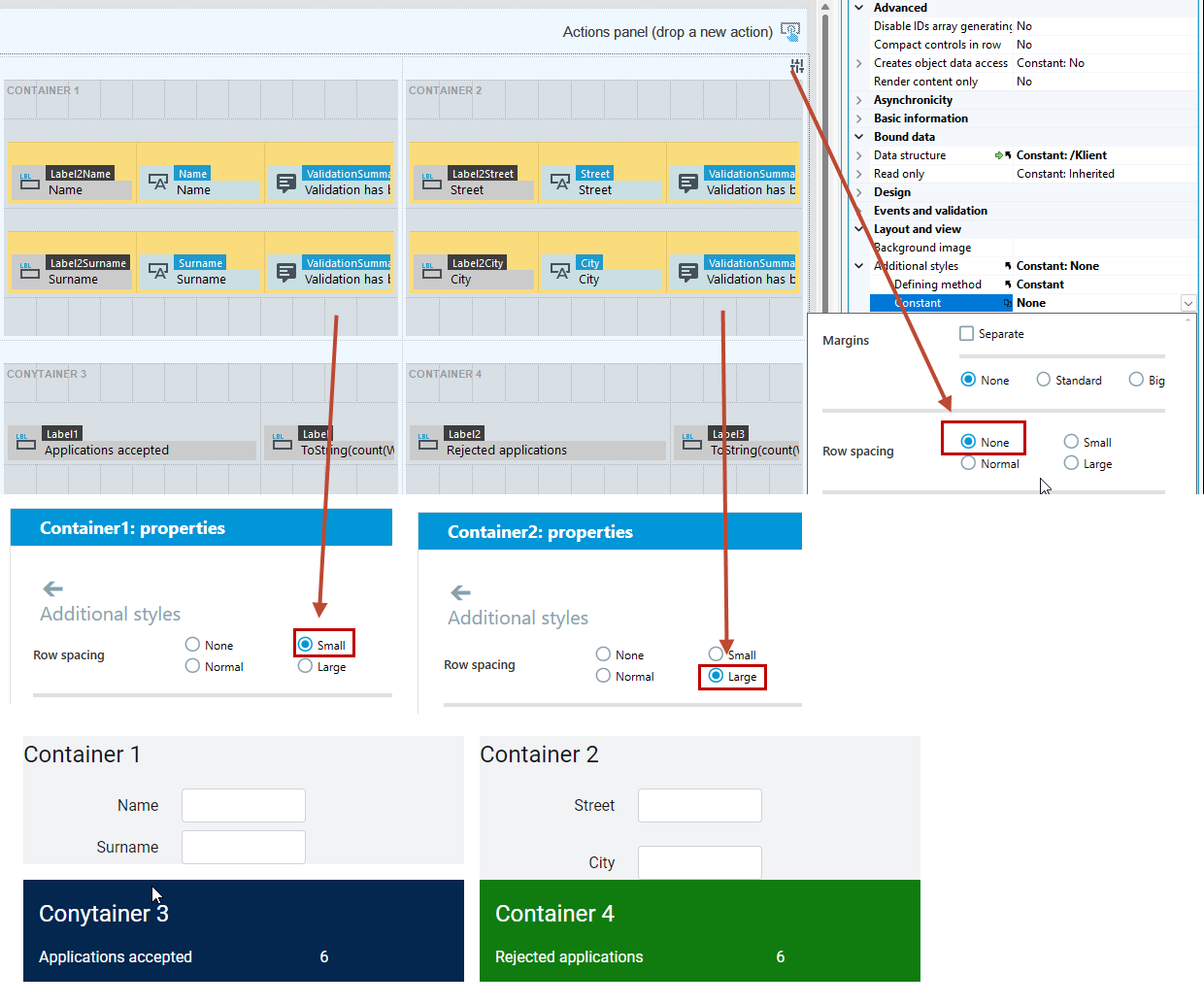Go back using the arrow in Container1 properties
This screenshot has height=1006, width=1204.
pos(53,588)
